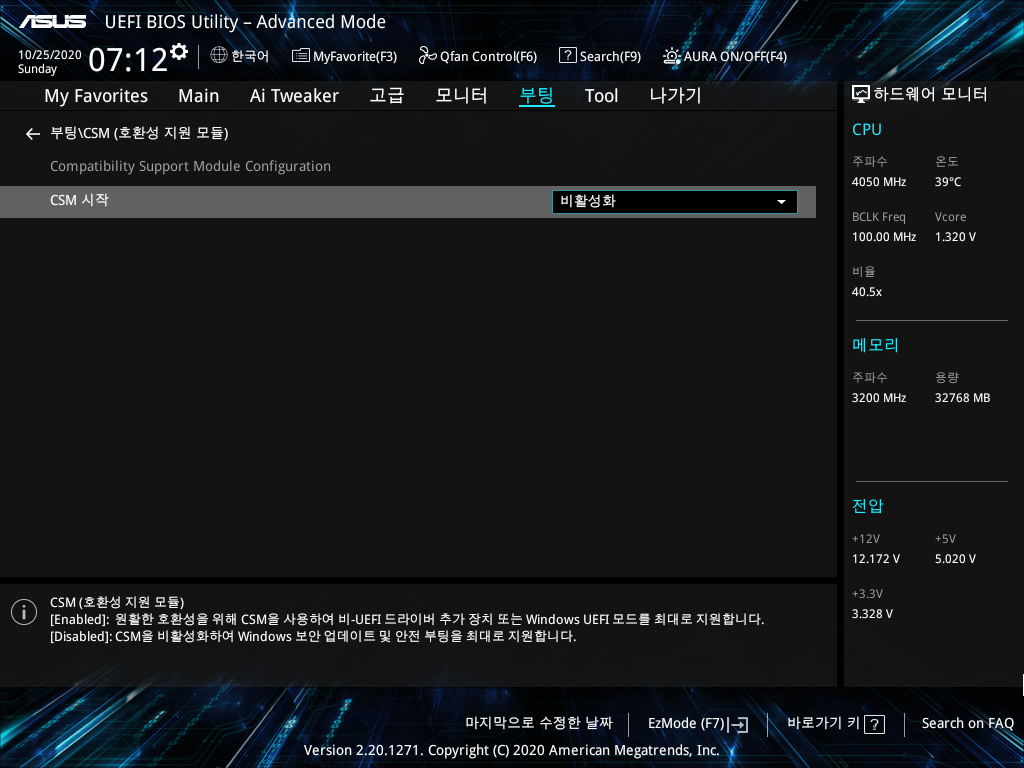
Task: Click AURA ON/OFF(F4) label
Action: point(735,57)
